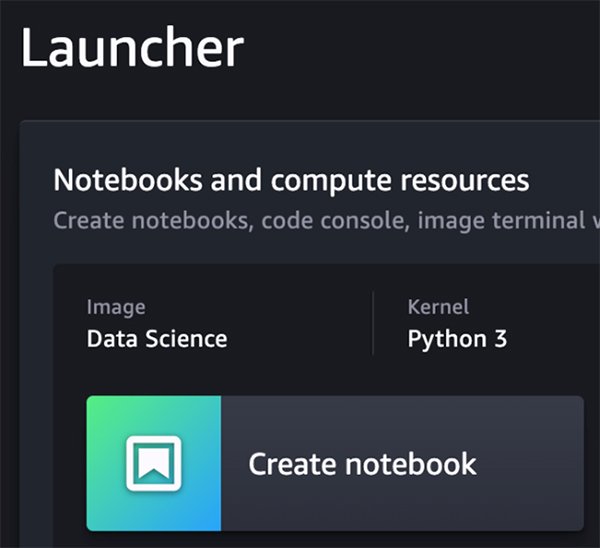Click the Kernel field label
Screen dimensions: 600x548
tap(438, 307)
